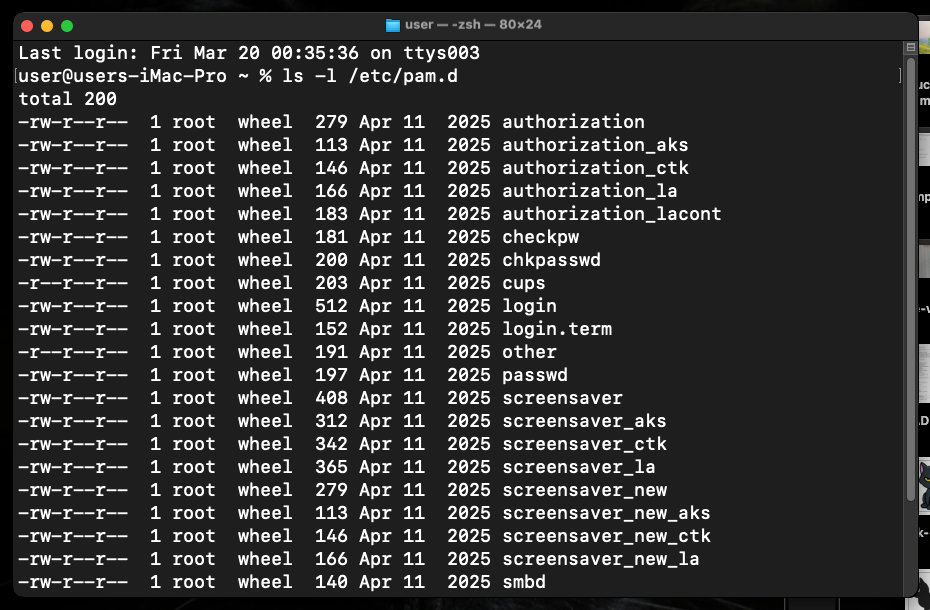930x610 pixels.
Task: Click the "checkpw" entry
Action: point(540,236)
